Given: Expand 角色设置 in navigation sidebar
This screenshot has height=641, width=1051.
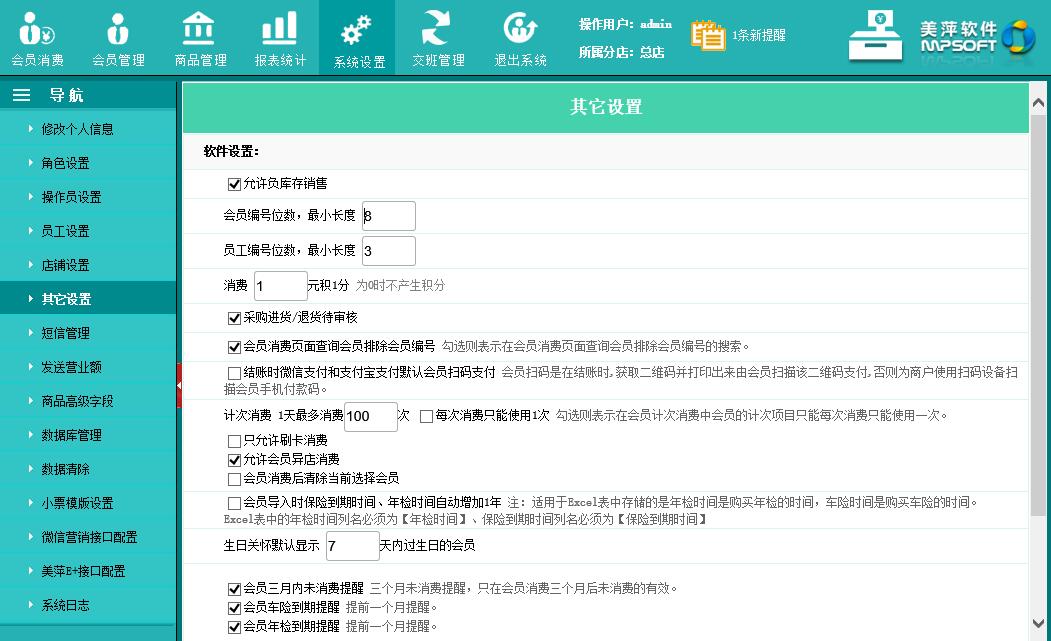Looking at the screenshot, I should [x=65, y=163].
